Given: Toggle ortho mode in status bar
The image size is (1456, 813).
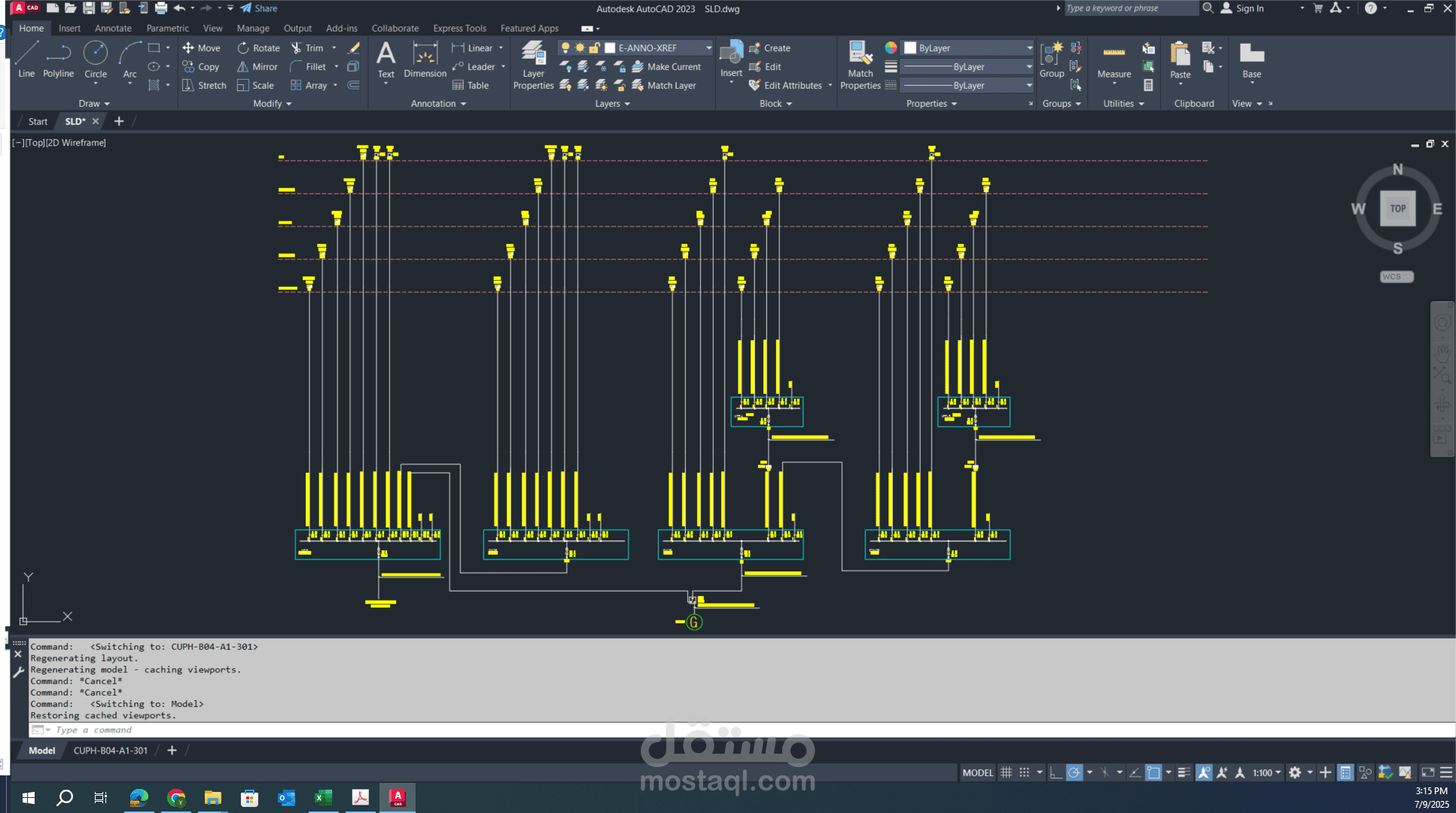Looking at the screenshot, I should pyautogui.click(x=1055, y=772).
